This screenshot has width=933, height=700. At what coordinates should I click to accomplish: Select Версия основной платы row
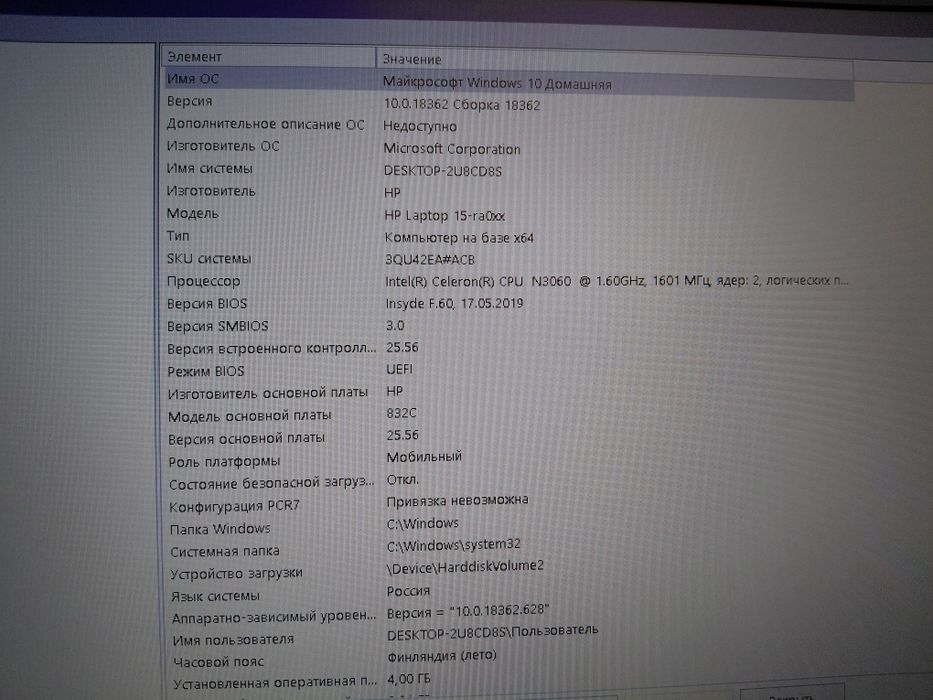pos(246,439)
